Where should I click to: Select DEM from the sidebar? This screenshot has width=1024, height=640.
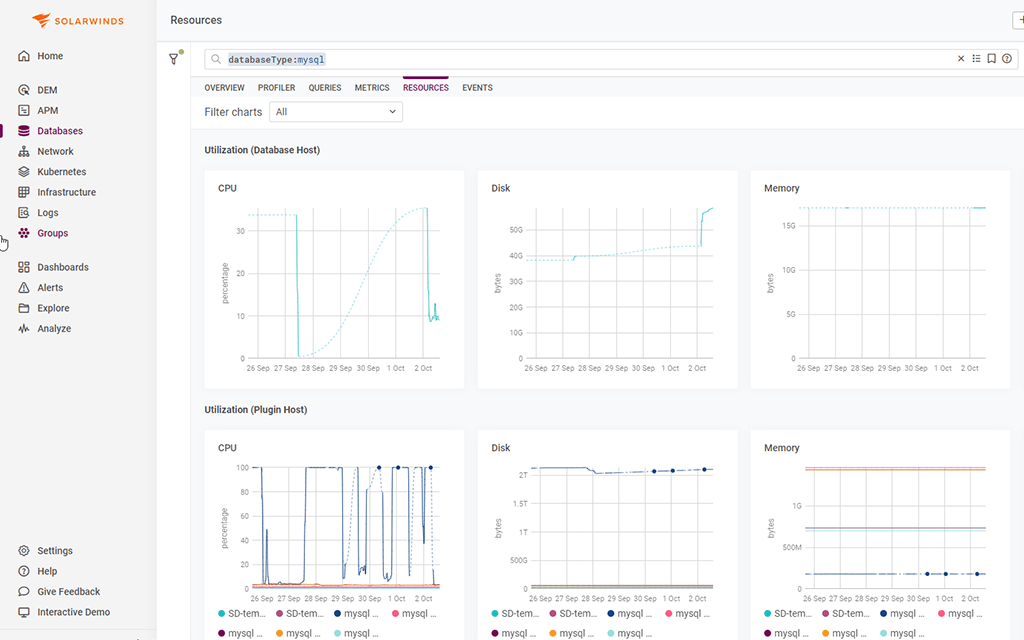point(46,89)
